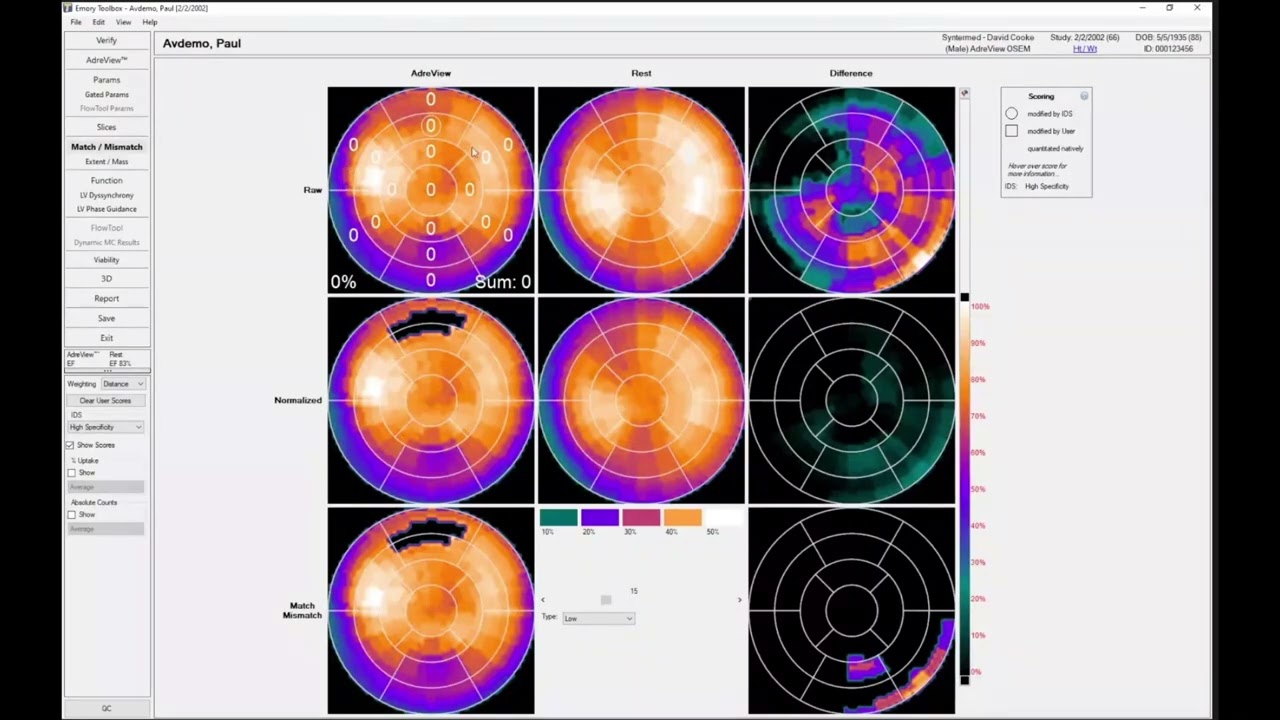
Task: Open Gated Params
Action: pos(107,95)
